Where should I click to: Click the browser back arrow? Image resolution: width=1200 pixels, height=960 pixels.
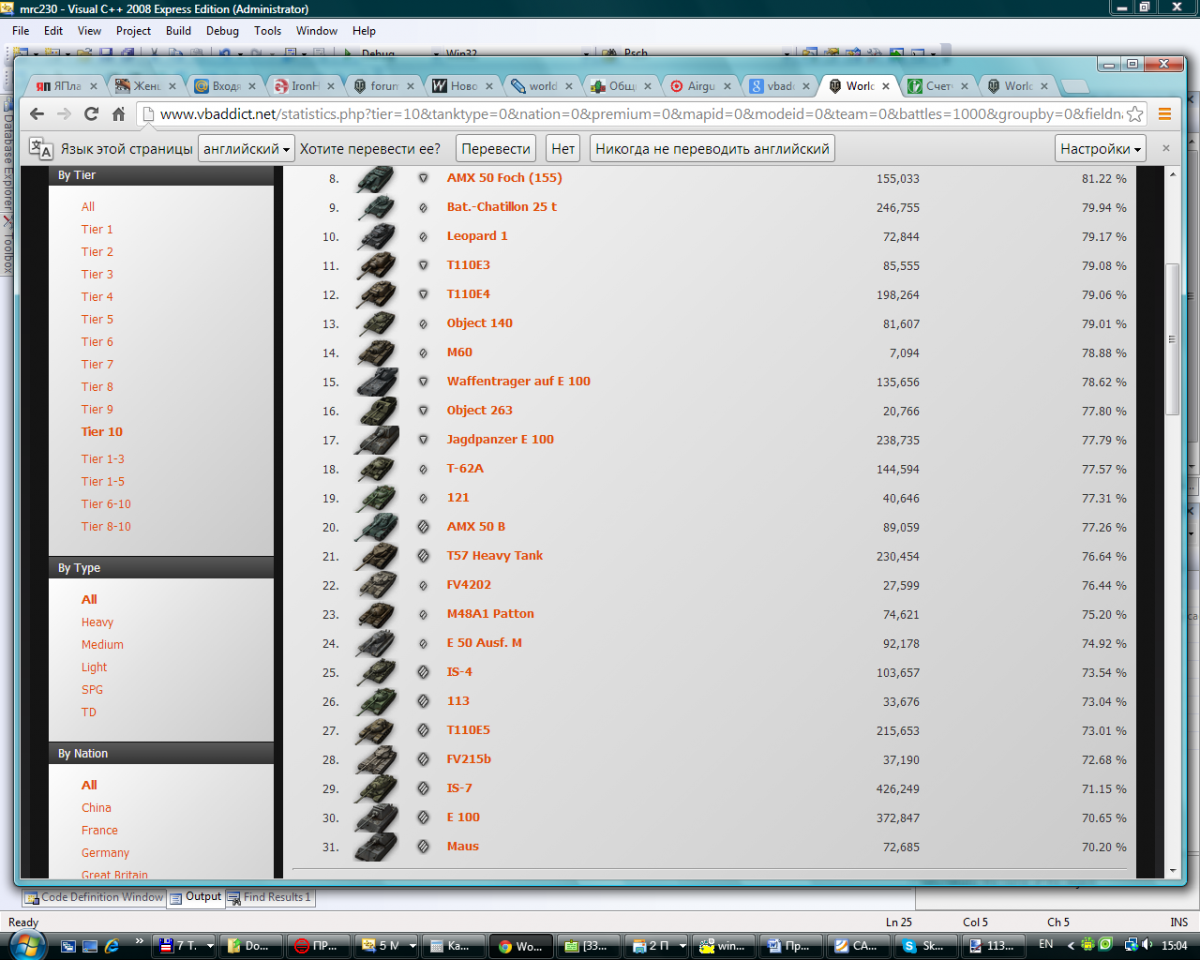pos(37,114)
